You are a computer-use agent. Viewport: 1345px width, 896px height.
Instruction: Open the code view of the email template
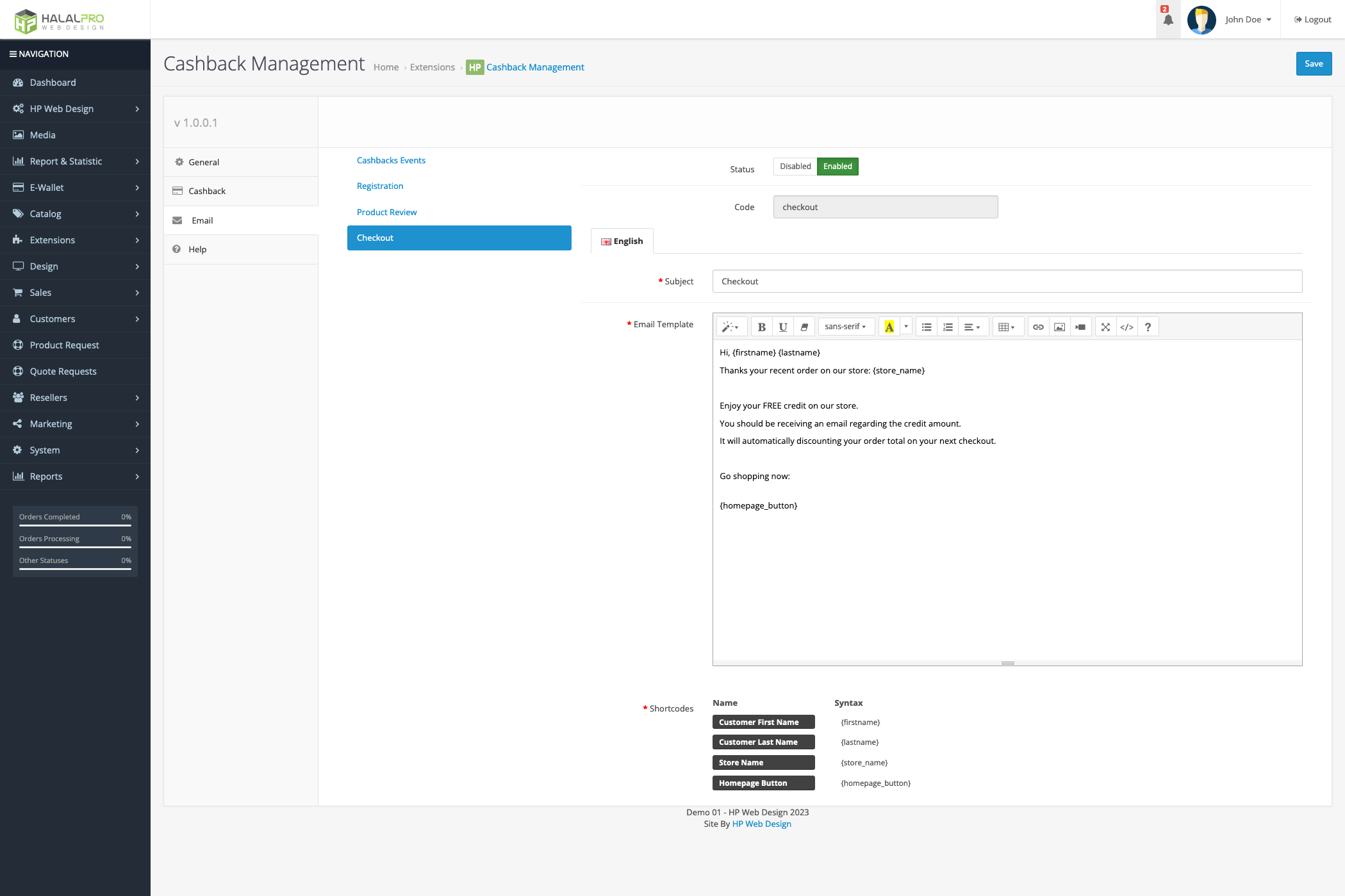[1126, 327]
